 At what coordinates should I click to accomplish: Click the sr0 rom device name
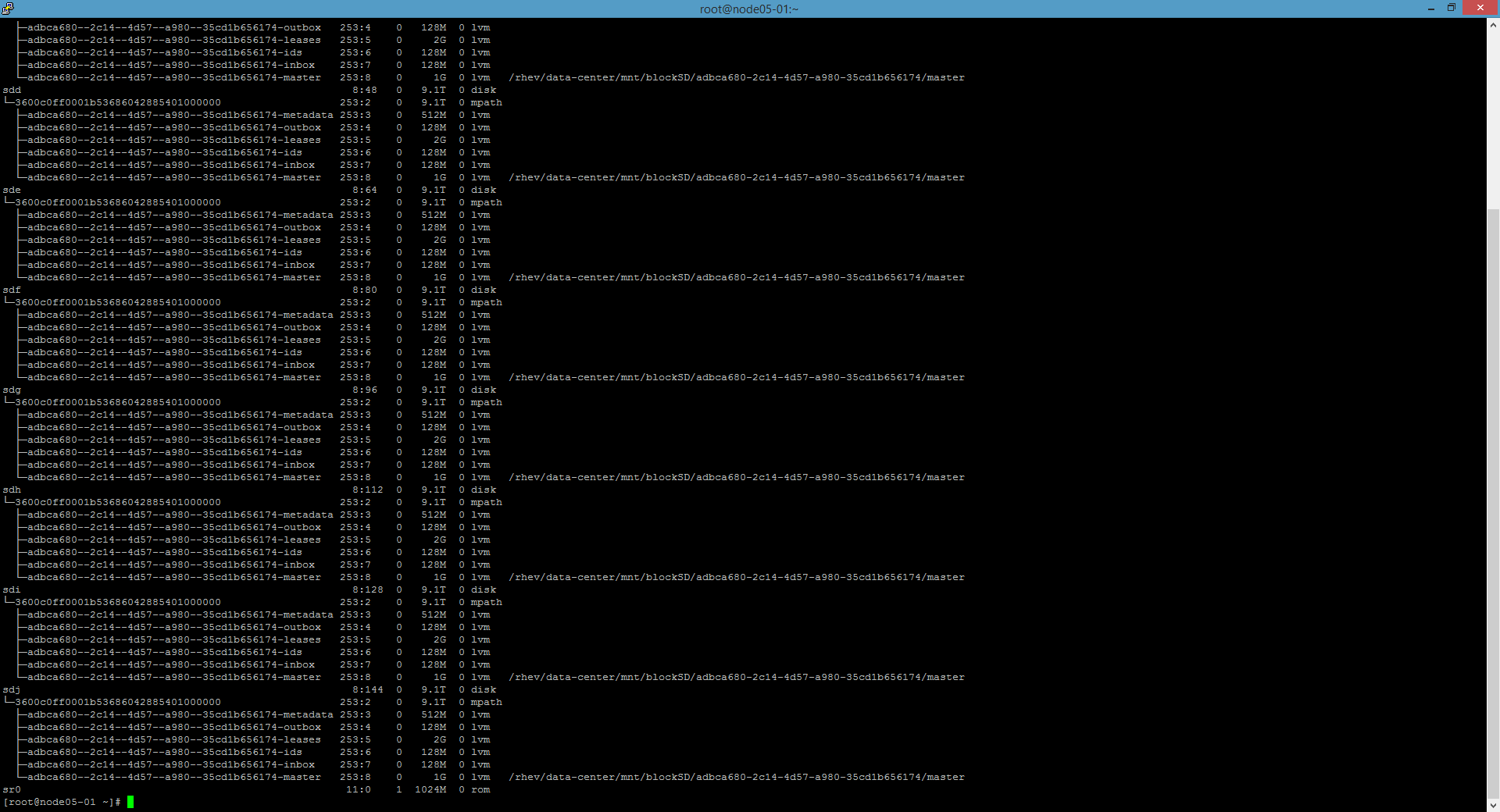coord(12,789)
